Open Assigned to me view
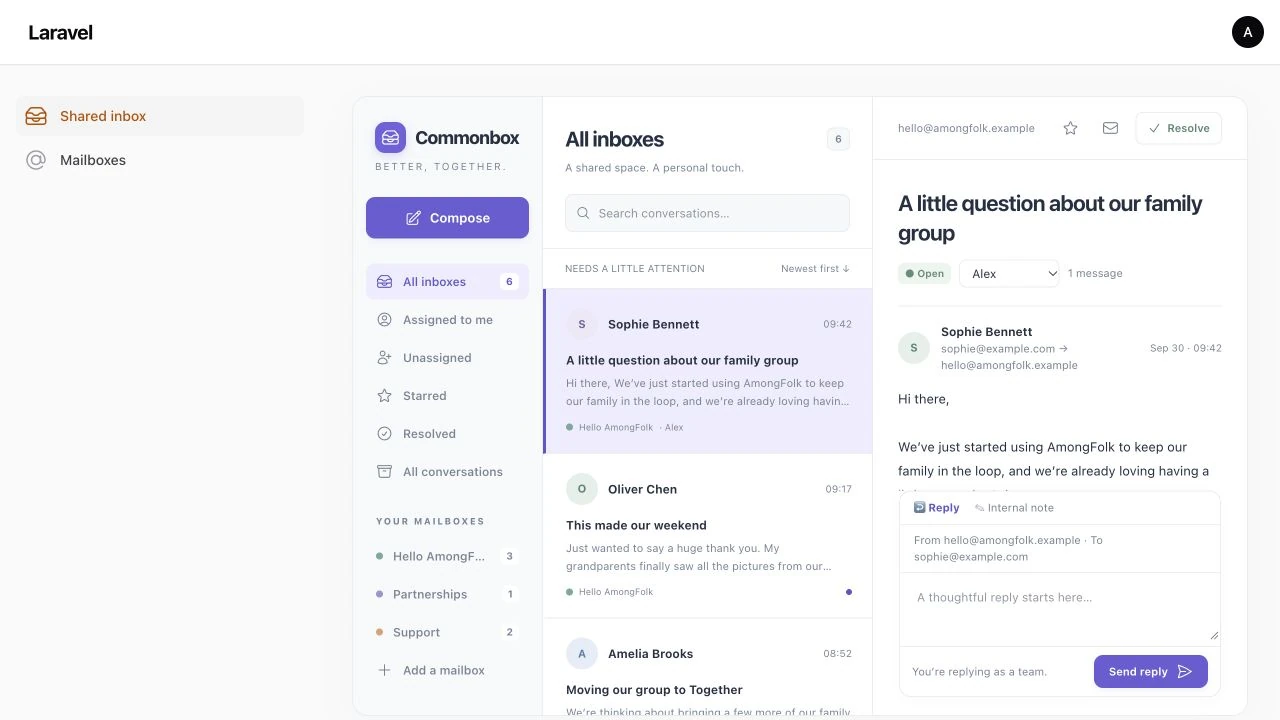The image size is (1280, 720). 447,320
